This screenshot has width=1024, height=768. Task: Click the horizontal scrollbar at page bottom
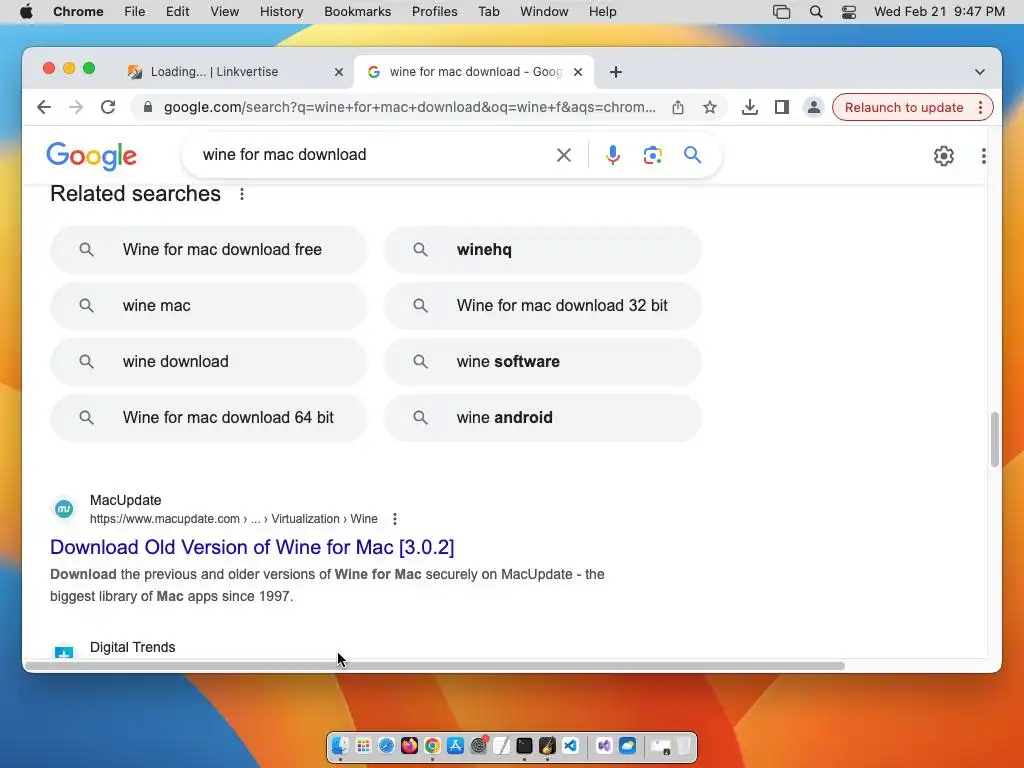point(436,666)
